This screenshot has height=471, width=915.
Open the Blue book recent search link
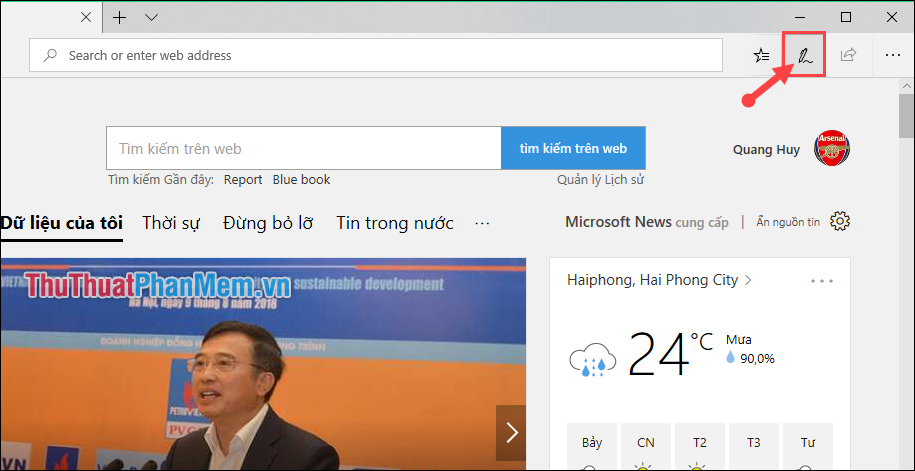[301, 180]
